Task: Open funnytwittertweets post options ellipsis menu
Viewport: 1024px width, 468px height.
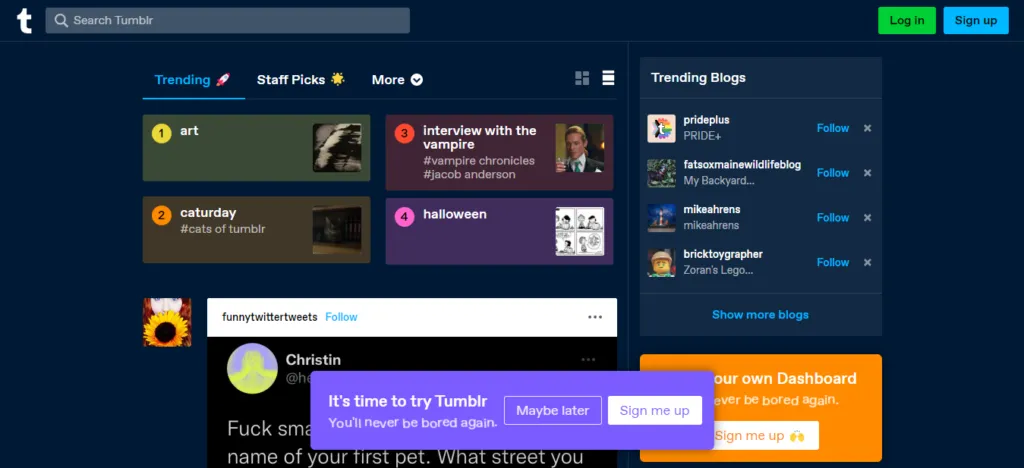Action: 595,317
